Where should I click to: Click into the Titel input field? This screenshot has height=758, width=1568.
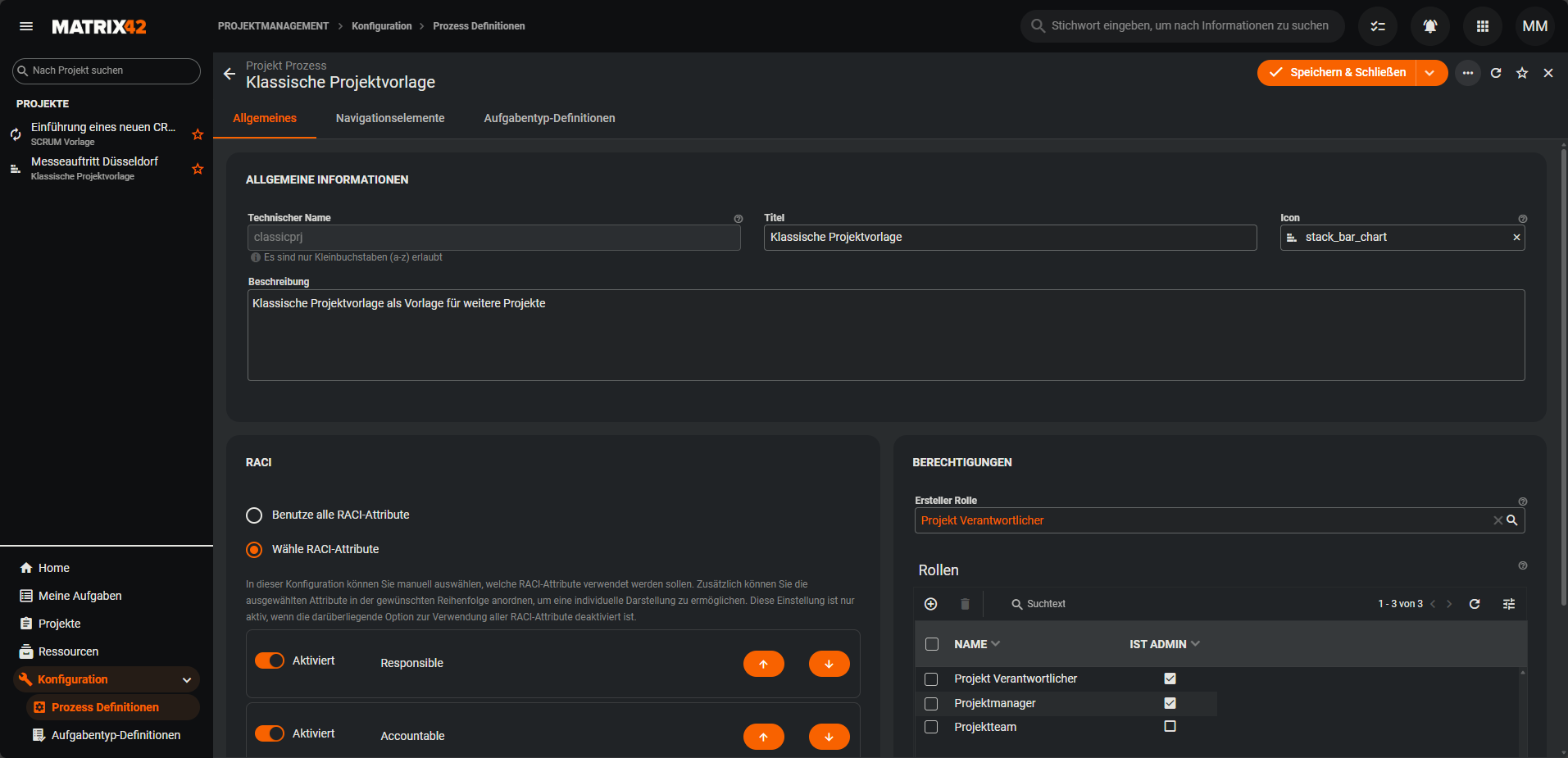1010,238
